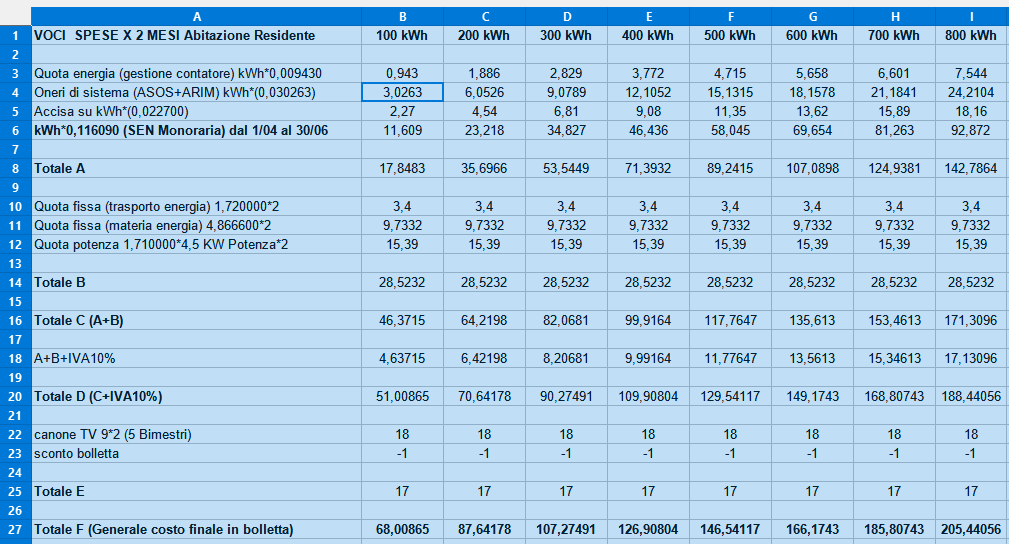Select row 27 header
The image size is (1009, 544).
click(15, 530)
